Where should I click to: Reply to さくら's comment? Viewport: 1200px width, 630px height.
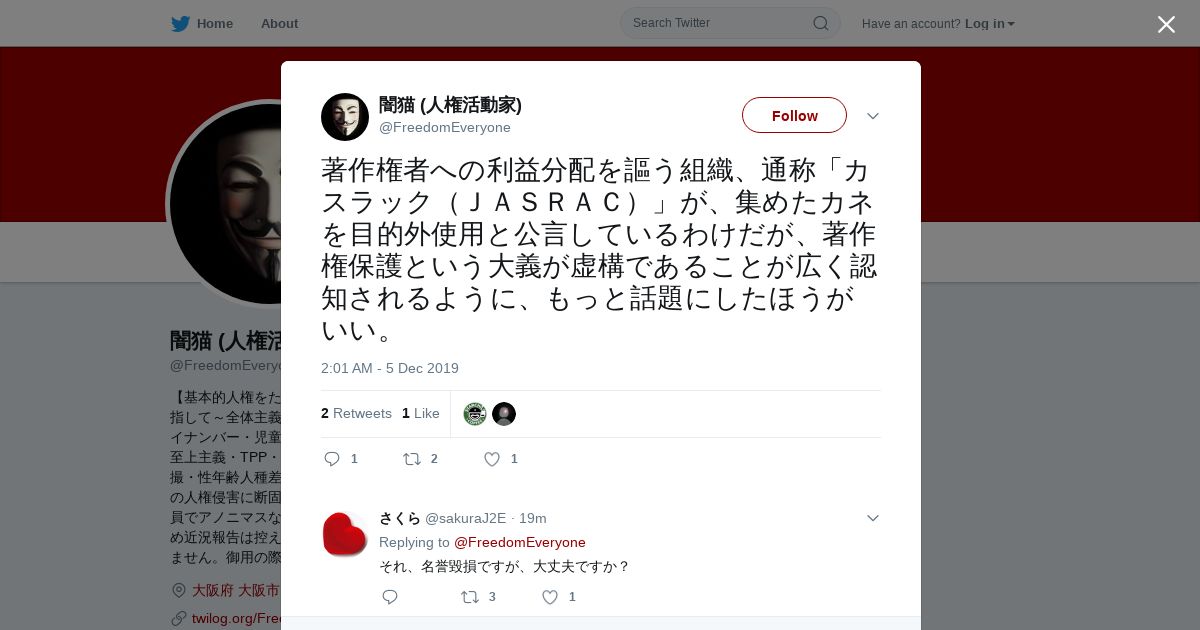coord(390,597)
